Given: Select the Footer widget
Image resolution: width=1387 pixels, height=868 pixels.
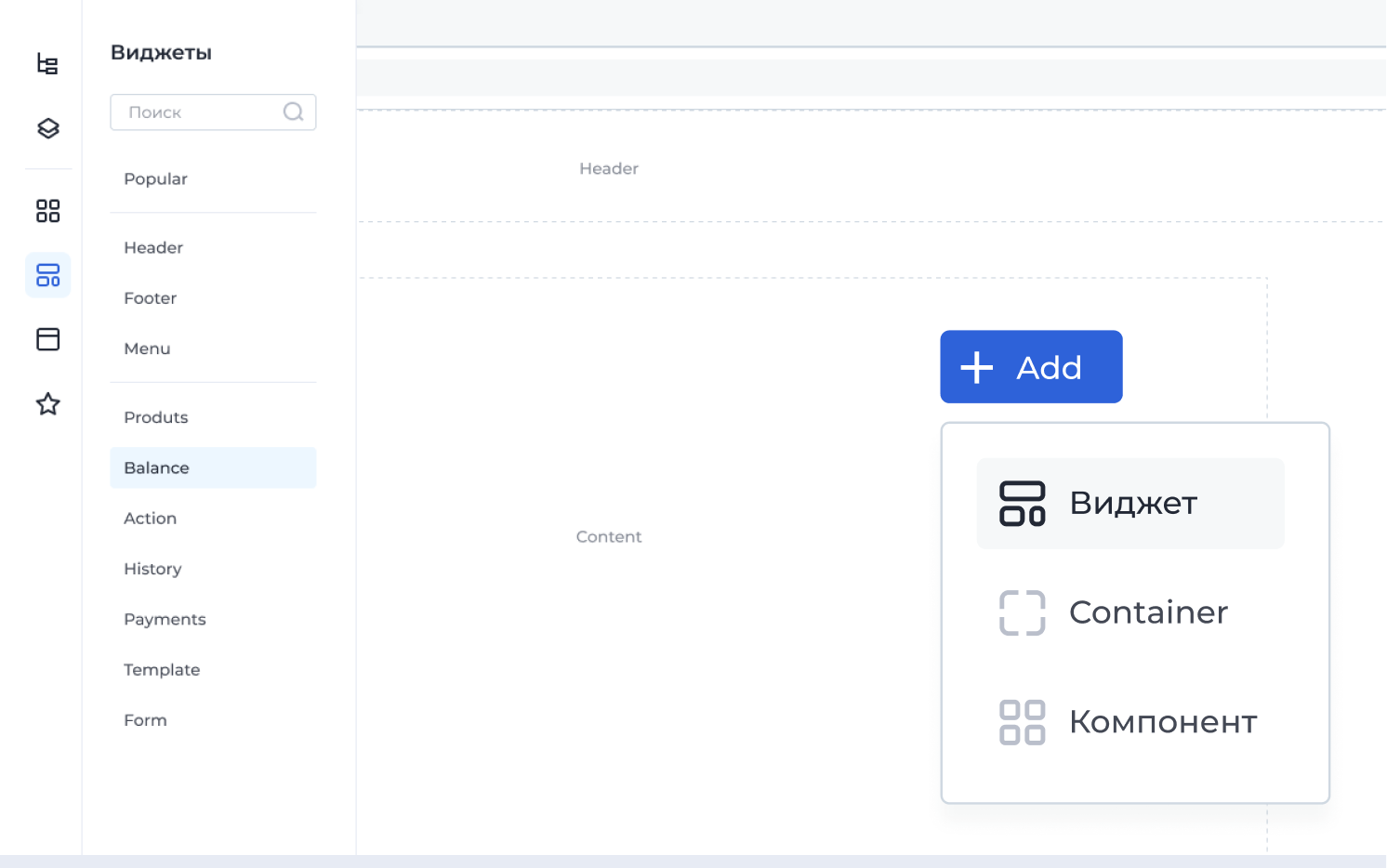Looking at the screenshot, I should [150, 297].
